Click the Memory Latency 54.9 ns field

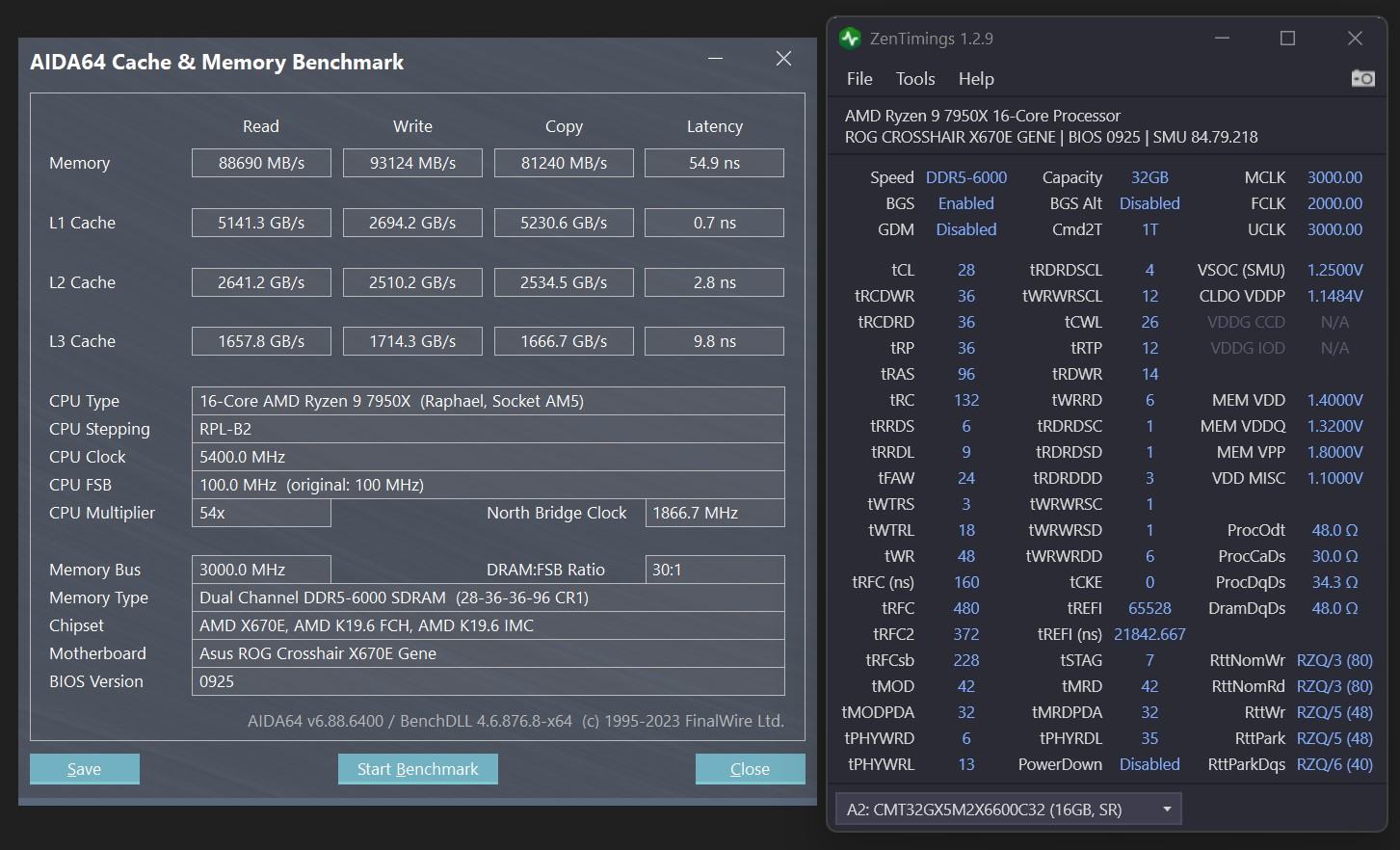[x=714, y=163]
